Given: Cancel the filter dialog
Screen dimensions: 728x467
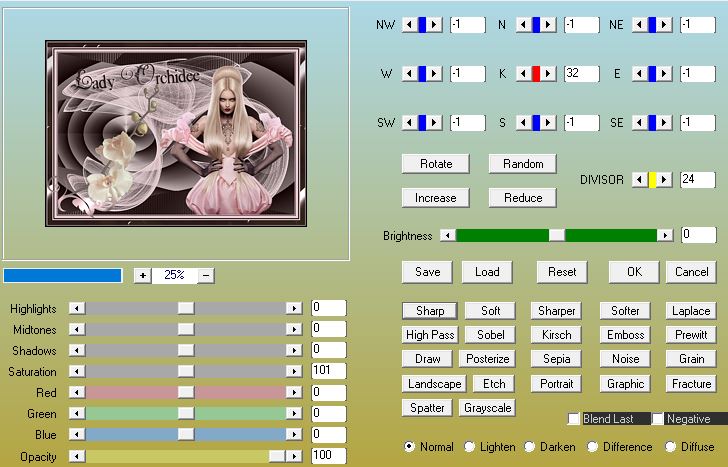Looking at the screenshot, I should (691, 272).
